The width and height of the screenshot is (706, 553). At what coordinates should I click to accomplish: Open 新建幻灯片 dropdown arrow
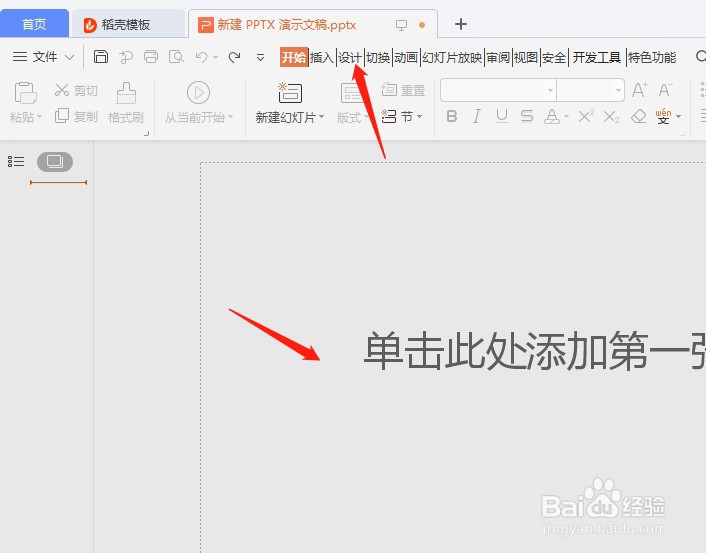pyautogui.click(x=321, y=117)
